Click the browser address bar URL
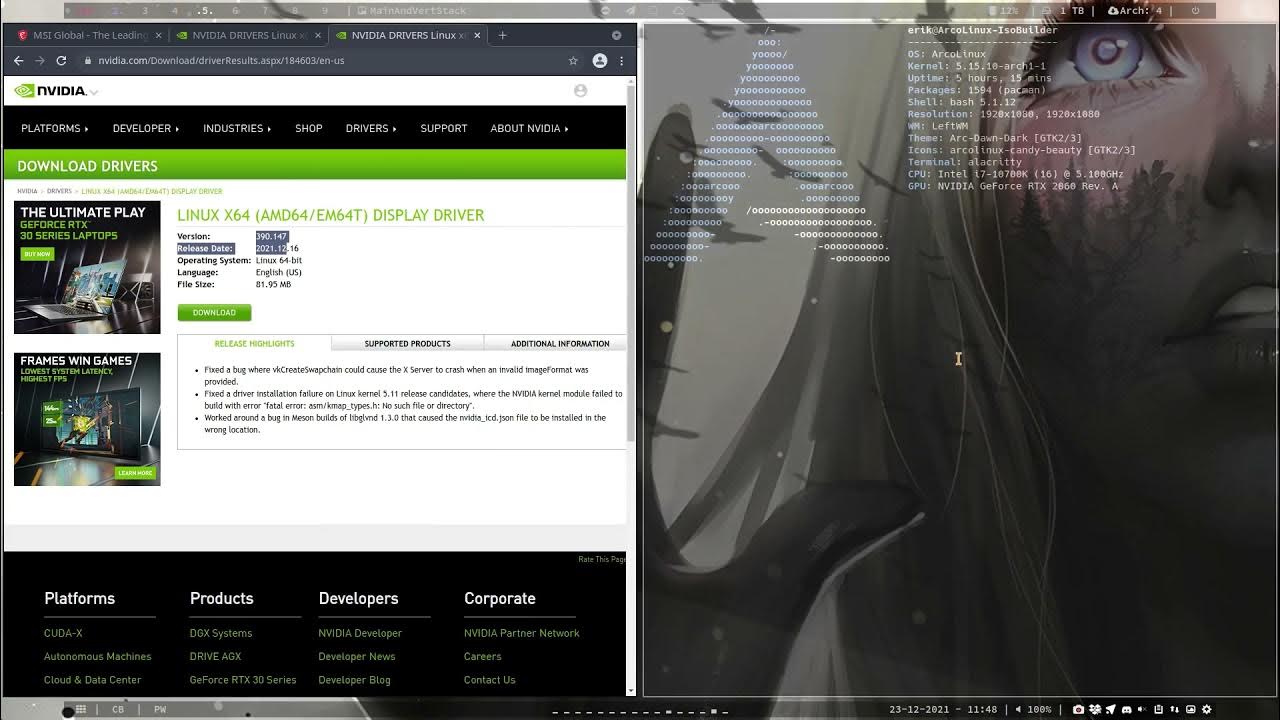 (221, 60)
